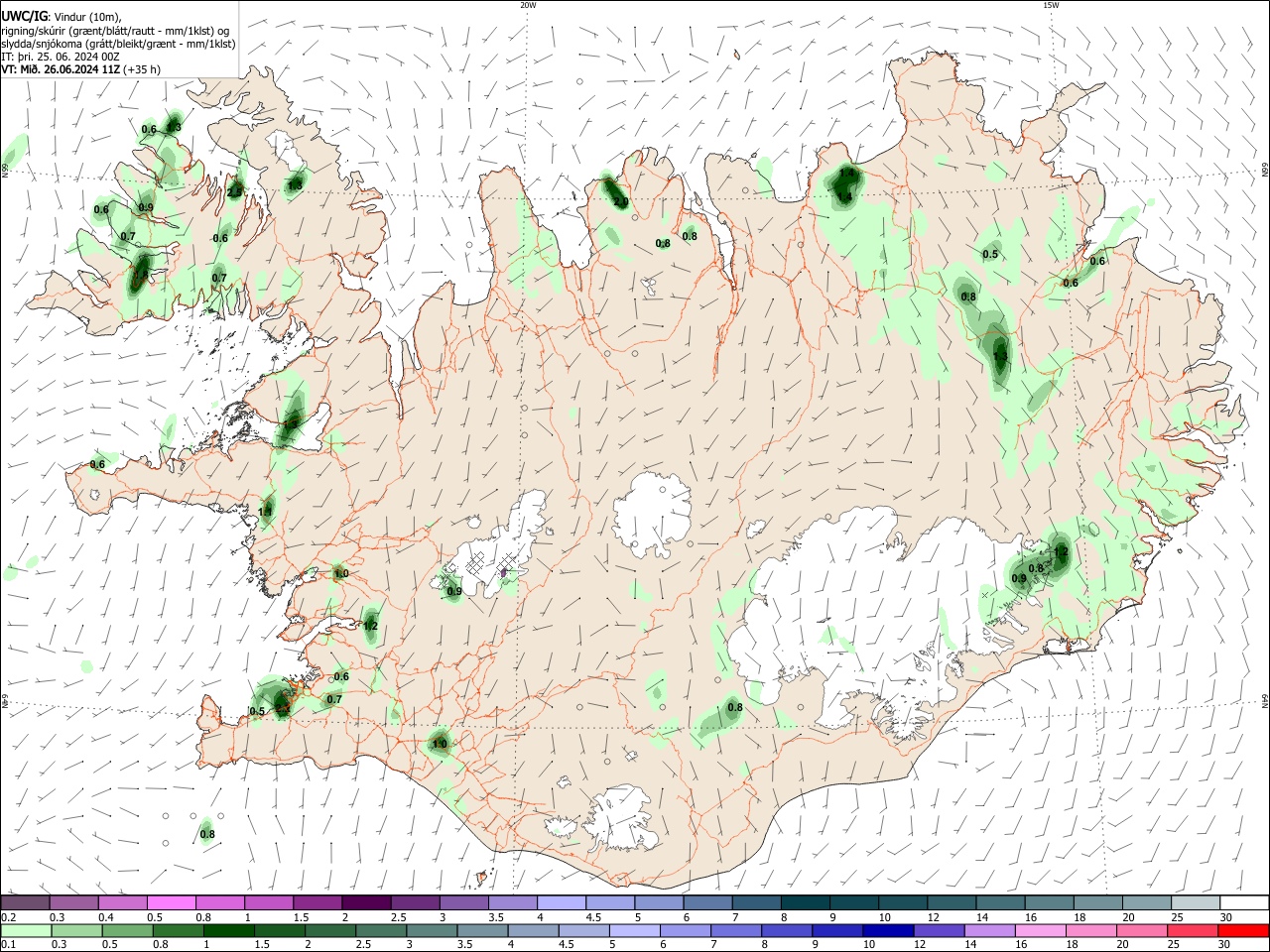Click the '0.2' label under the purple scale
Viewport: 1270px width, 952px height.
pos(8,917)
